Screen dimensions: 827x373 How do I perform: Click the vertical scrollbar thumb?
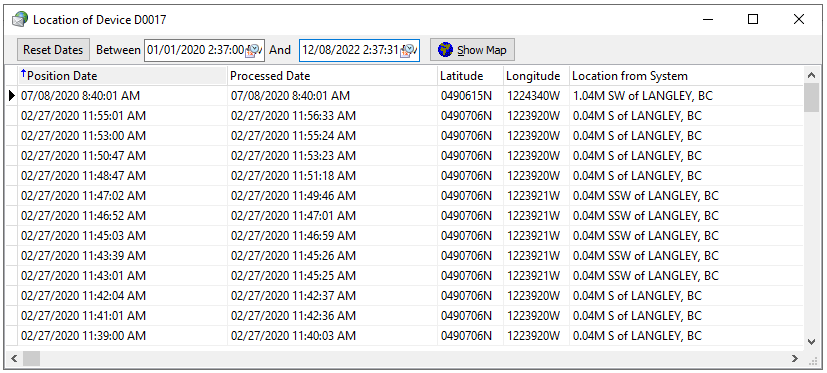(x=812, y=98)
